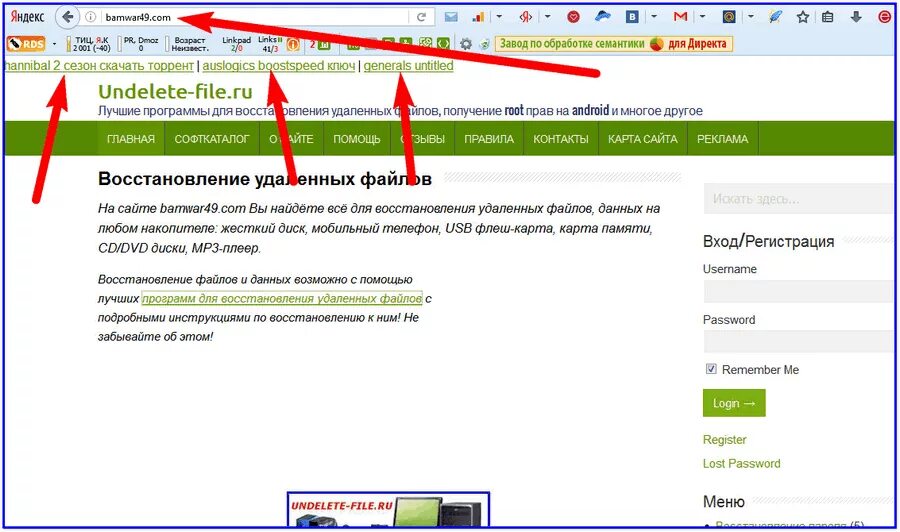Screen dimensions: 900x532
Task: Reload the page with the refresh icon
Action: 421,17
